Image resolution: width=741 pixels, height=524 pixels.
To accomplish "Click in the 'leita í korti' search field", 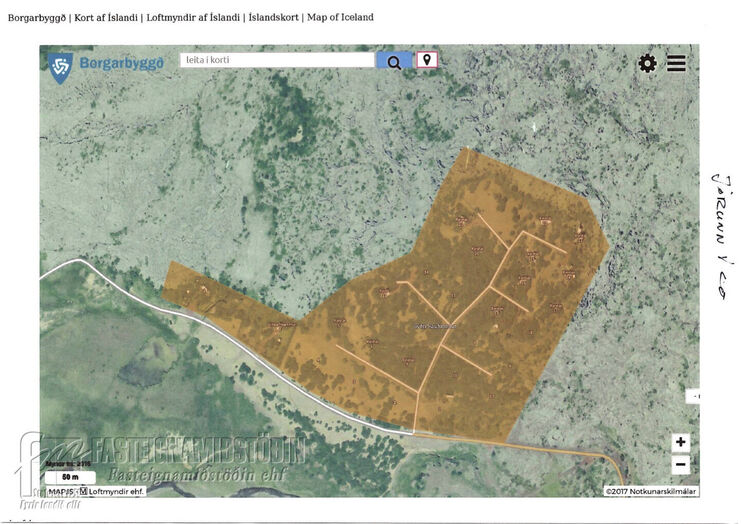I will [277, 60].
